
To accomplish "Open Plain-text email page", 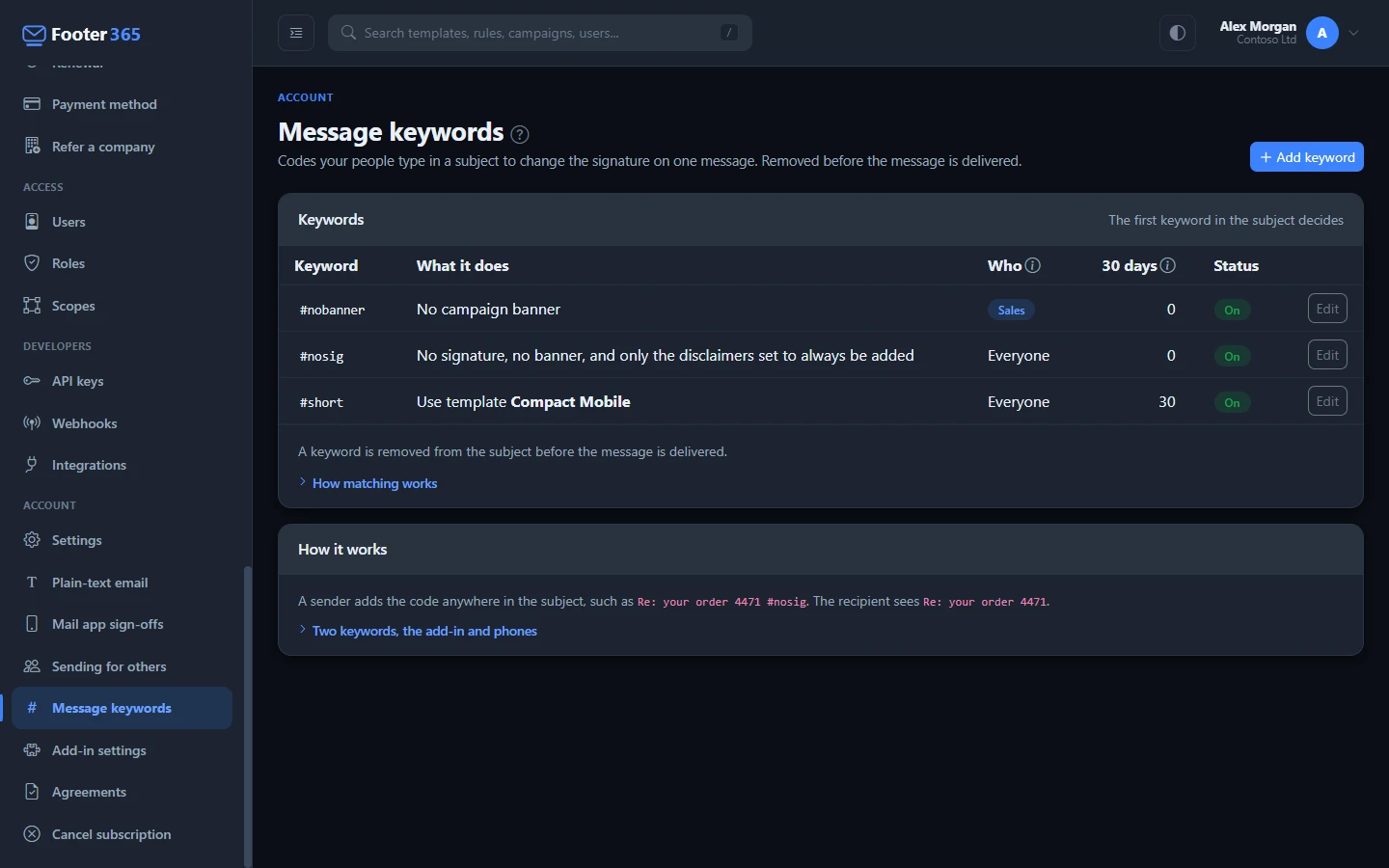I will [x=122, y=583].
